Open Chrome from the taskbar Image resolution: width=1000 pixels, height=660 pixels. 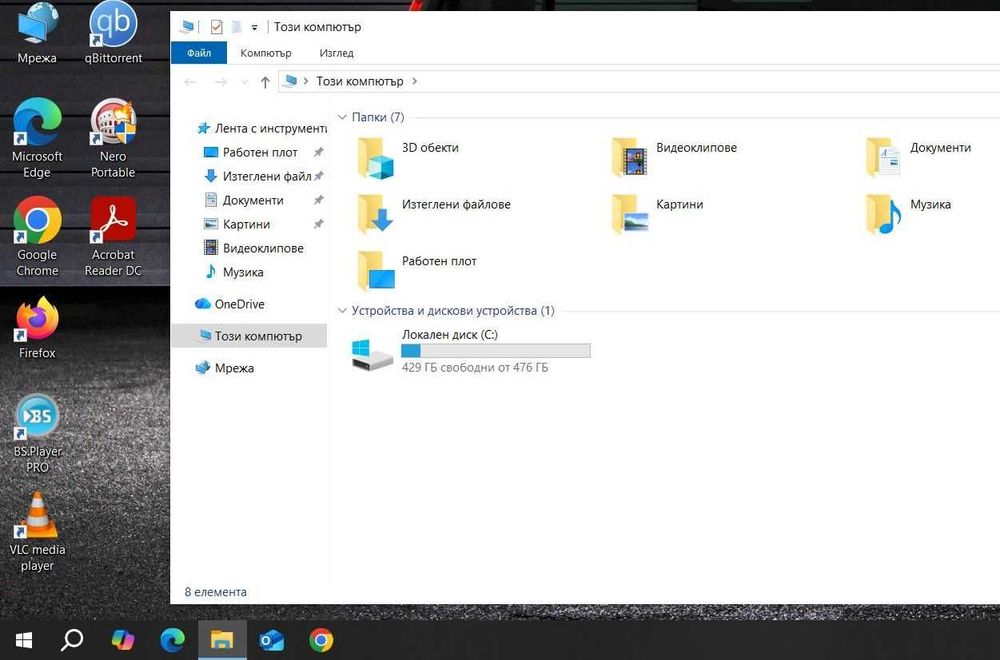[x=321, y=640]
